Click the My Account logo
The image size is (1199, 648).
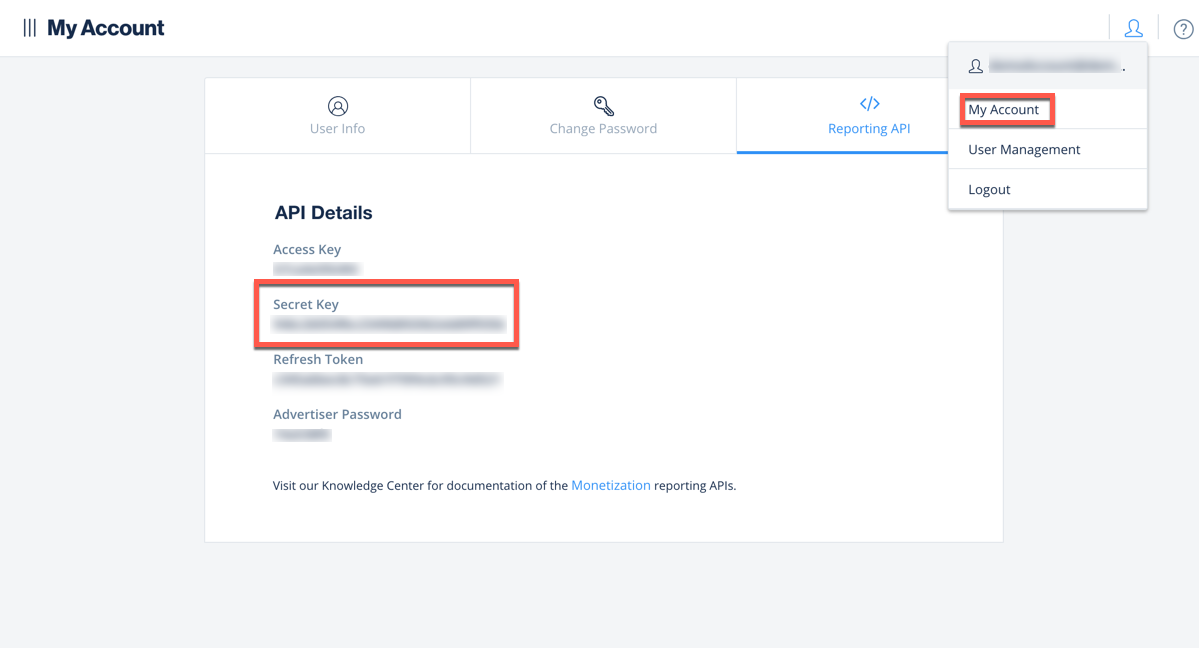[105, 28]
